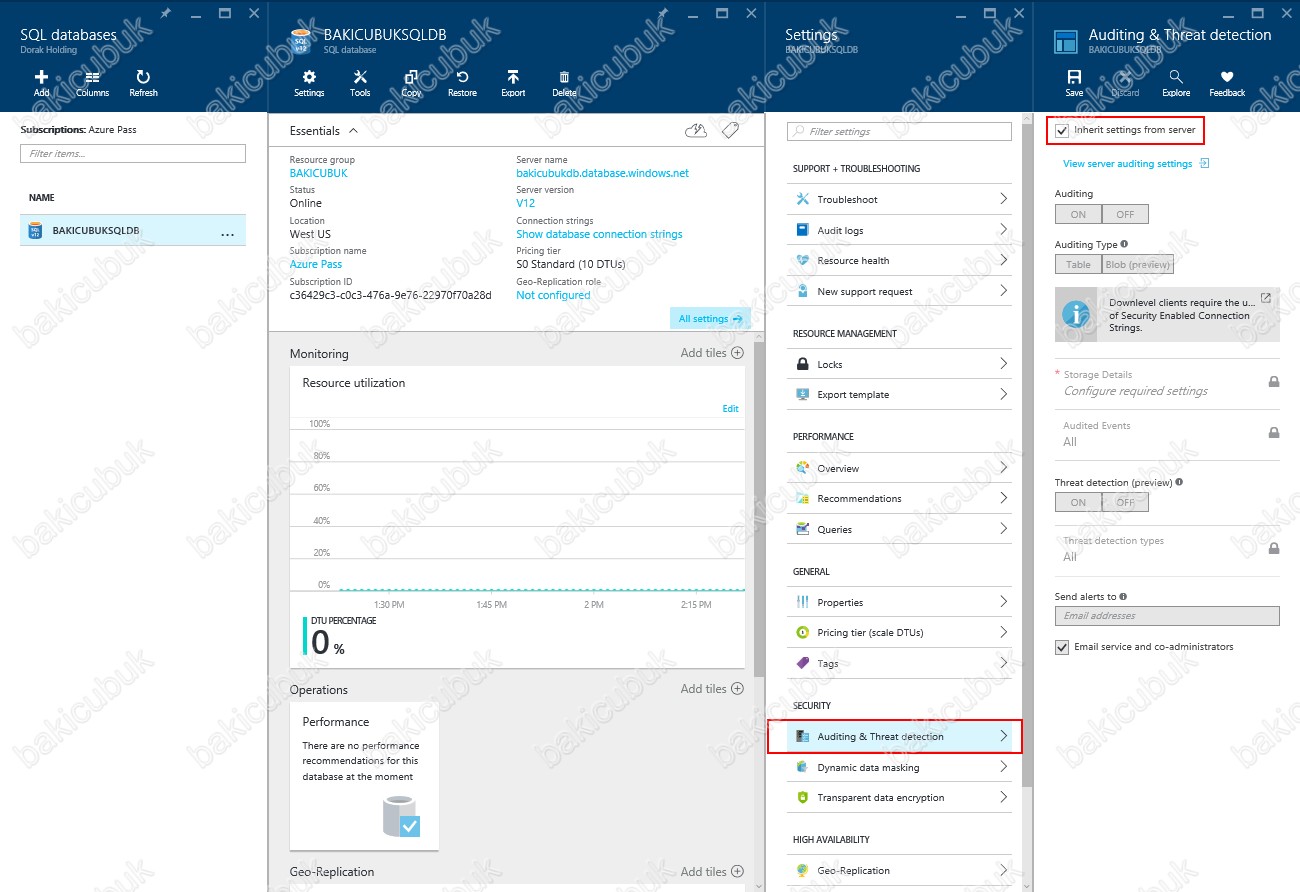Image resolution: width=1300 pixels, height=892 pixels.
Task: Turn Threat detection OFF
Action: click(x=1125, y=503)
